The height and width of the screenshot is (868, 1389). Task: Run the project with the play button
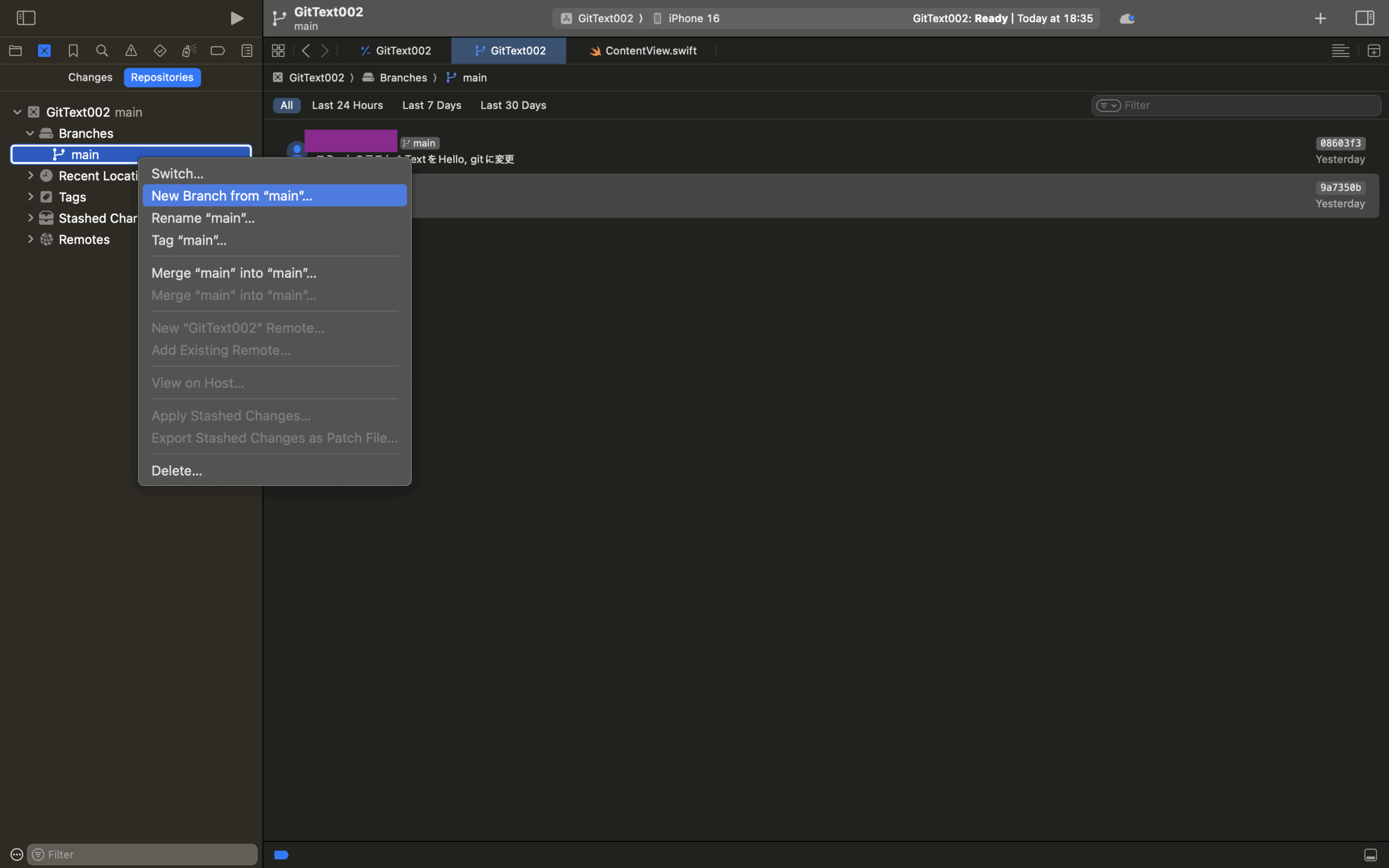[x=237, y=18]
